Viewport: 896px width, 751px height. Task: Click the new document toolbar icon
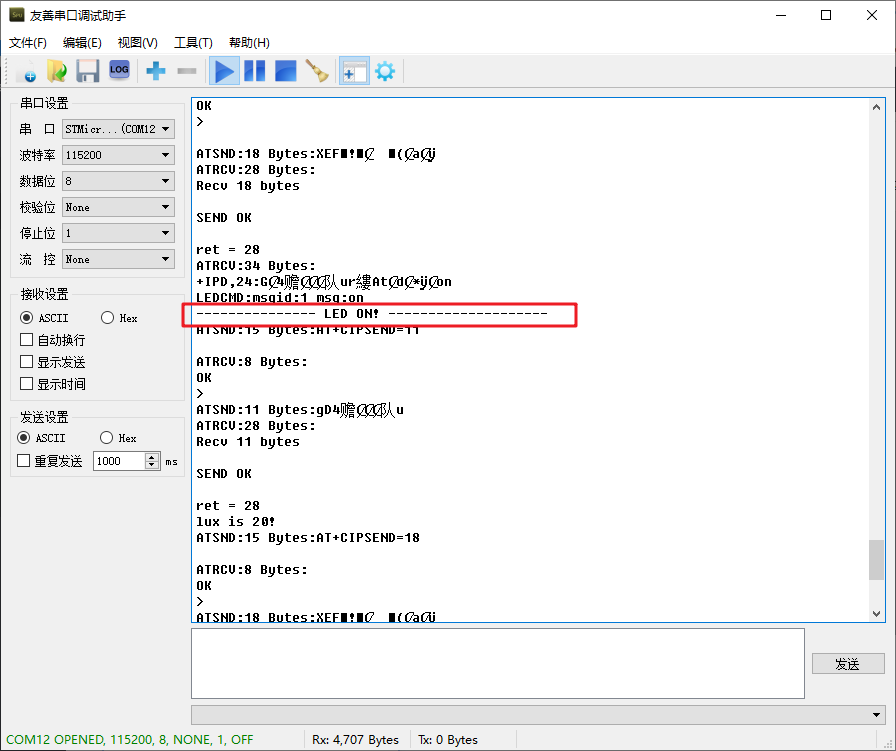pyautogui.click(x=26, y=71)
